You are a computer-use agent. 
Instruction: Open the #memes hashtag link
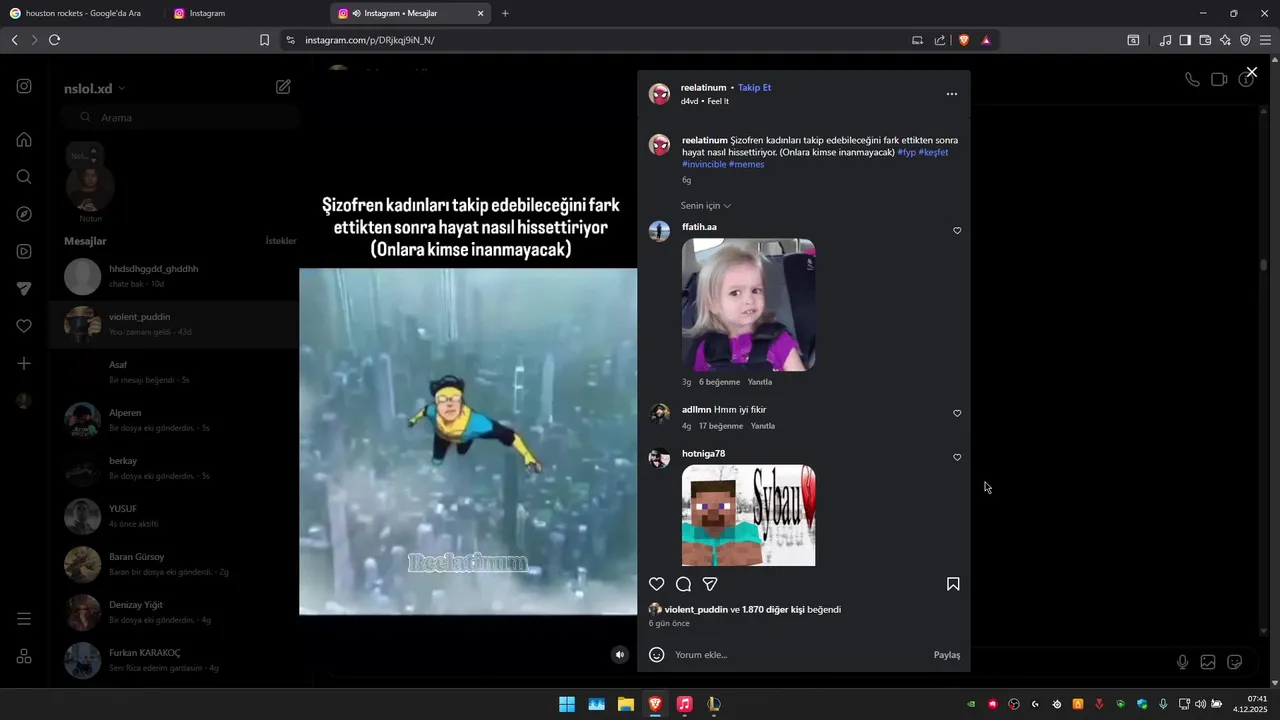tap(747, 164)
